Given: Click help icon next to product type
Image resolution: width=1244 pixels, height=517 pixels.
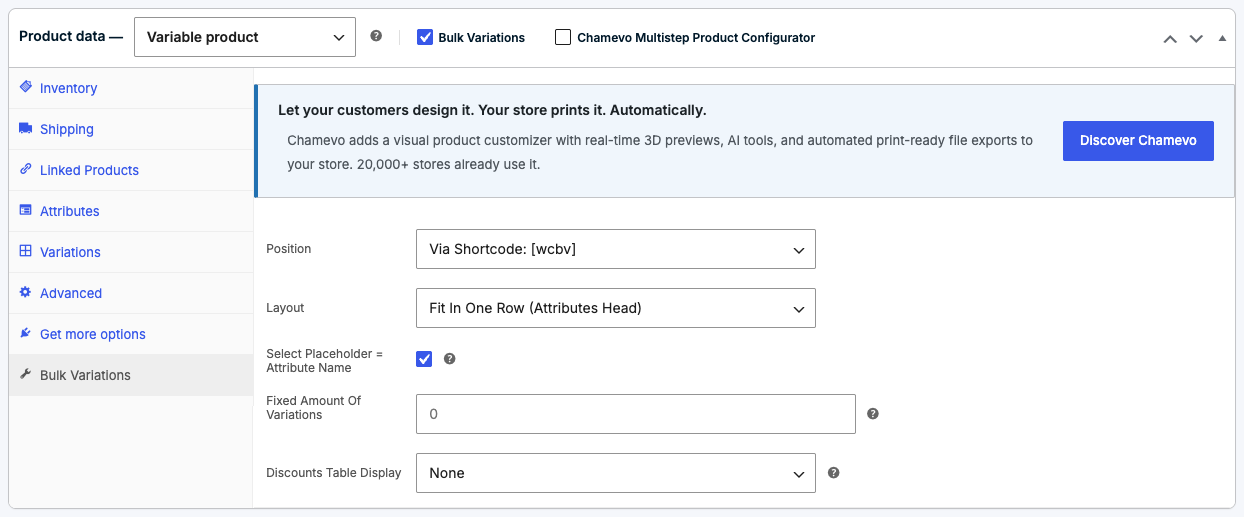Looking at the screenshot, I should (x=376, y=36).
